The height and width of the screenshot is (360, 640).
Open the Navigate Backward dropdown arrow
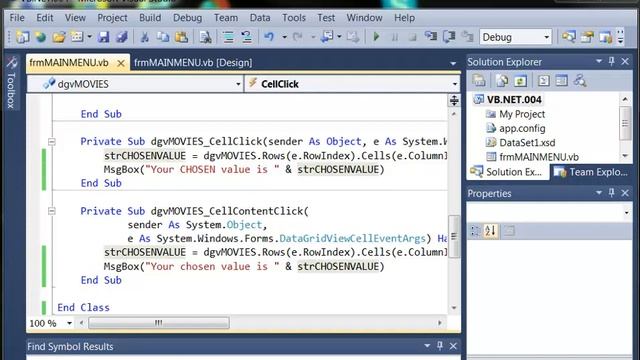click(x=339, y=37)
